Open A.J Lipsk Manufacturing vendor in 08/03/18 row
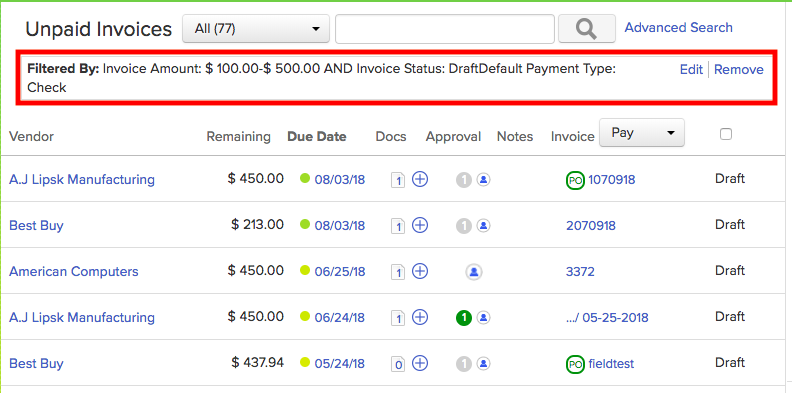 [x=82, y=179]
